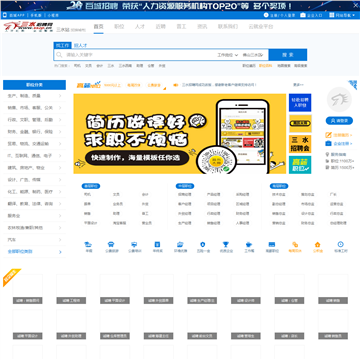The height and width of the screenshot is (360, 360).
Task: Click the blue briefcase 企业注册 icon
Action: tap(328, 144)
